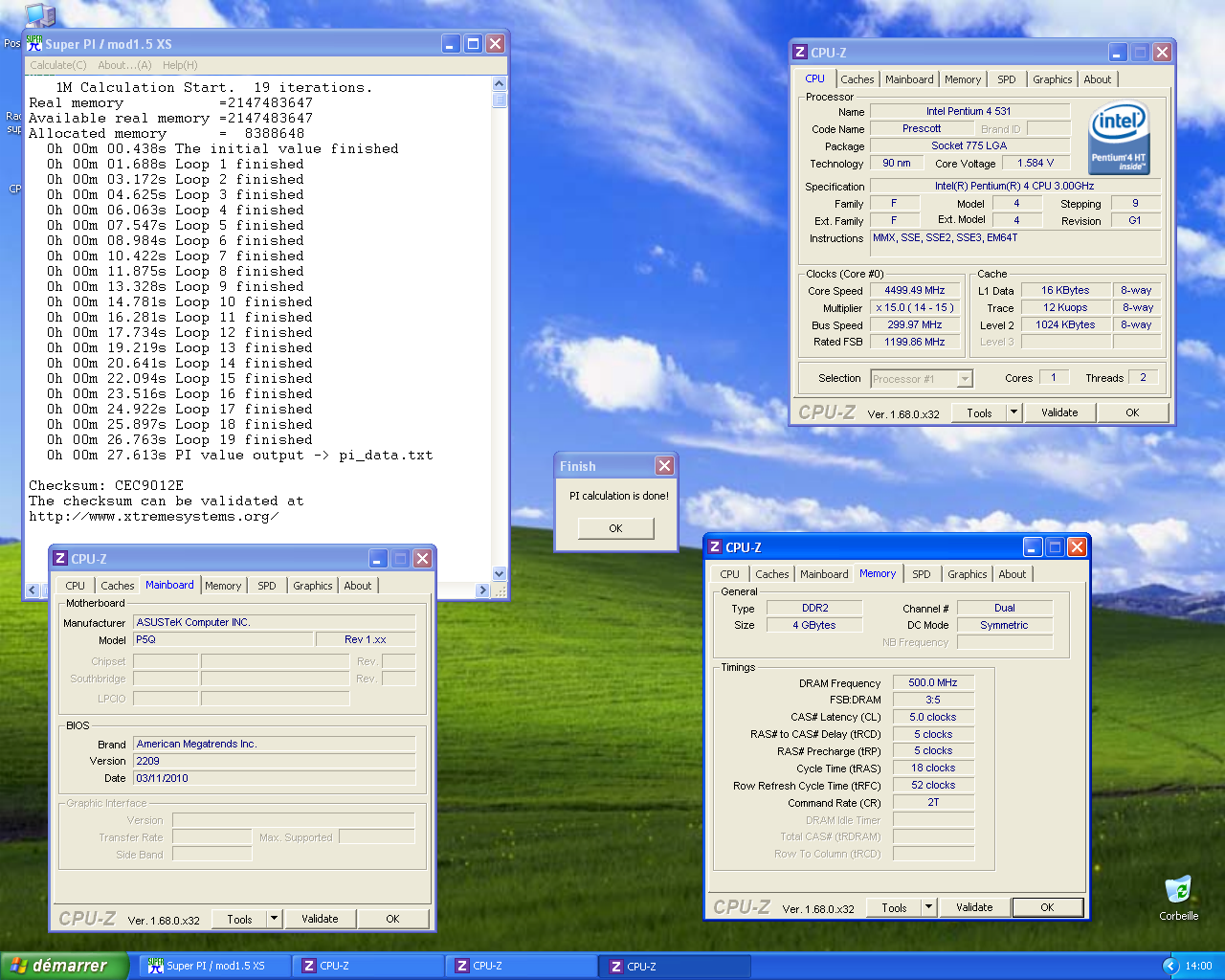Select second CPU-Z taskbar button
This screenshot has width=1225, height=980.
[x=521, y=967]
